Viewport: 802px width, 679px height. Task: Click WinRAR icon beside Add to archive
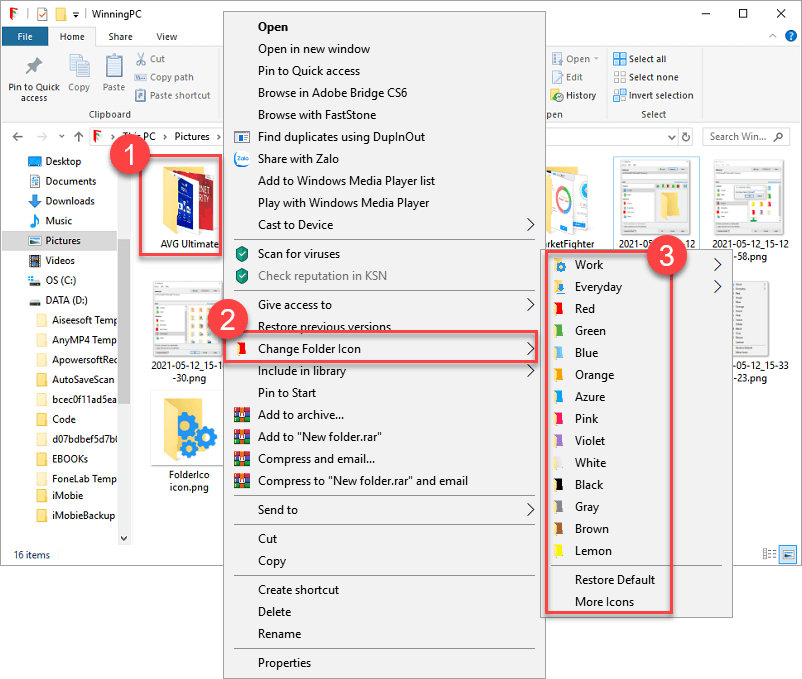pyautogui.click(x=241, y=415)
